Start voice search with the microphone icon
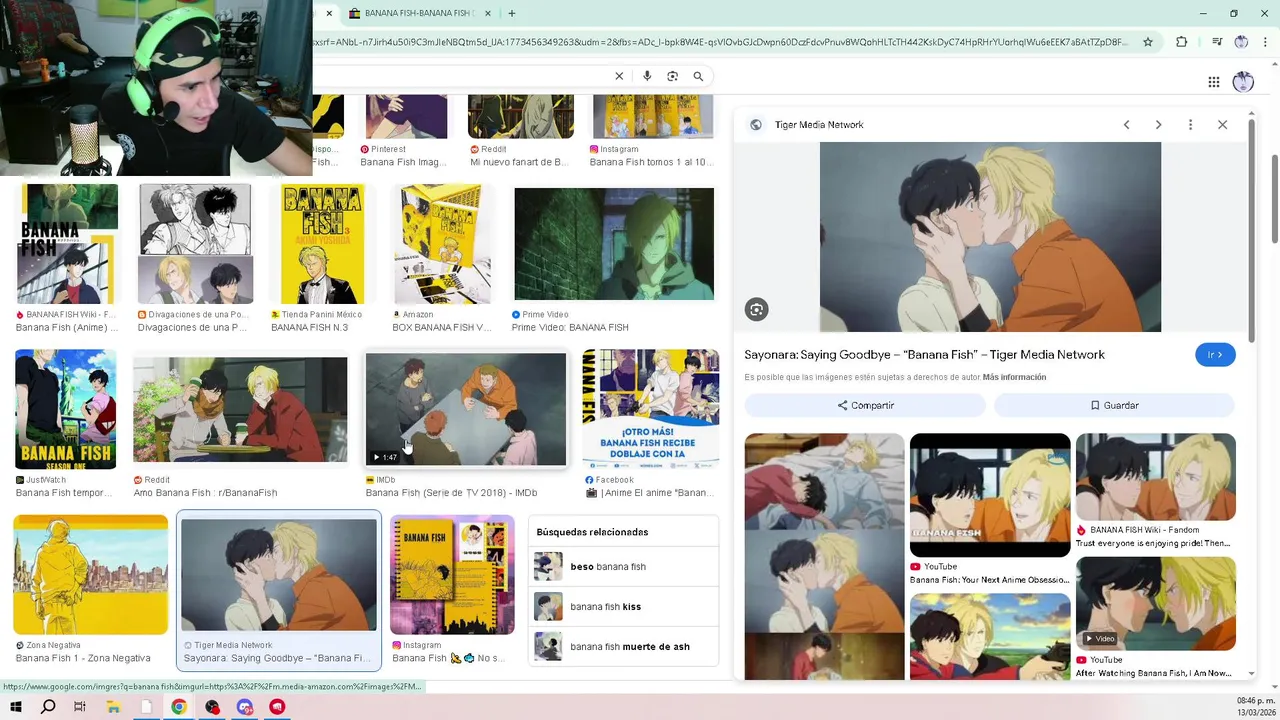Screen dimensions: 1280x720 tap(647, 76)
